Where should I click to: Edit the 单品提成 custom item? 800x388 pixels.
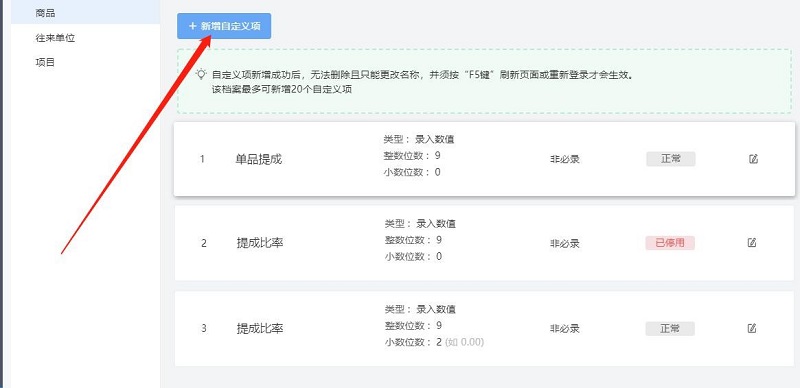(753, 159)
